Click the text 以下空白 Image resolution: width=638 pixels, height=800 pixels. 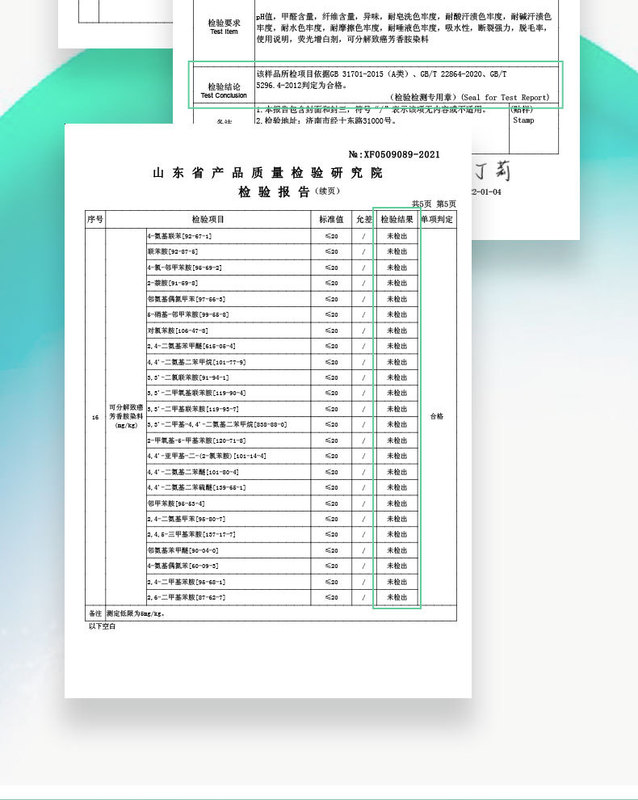click(102, 627)
